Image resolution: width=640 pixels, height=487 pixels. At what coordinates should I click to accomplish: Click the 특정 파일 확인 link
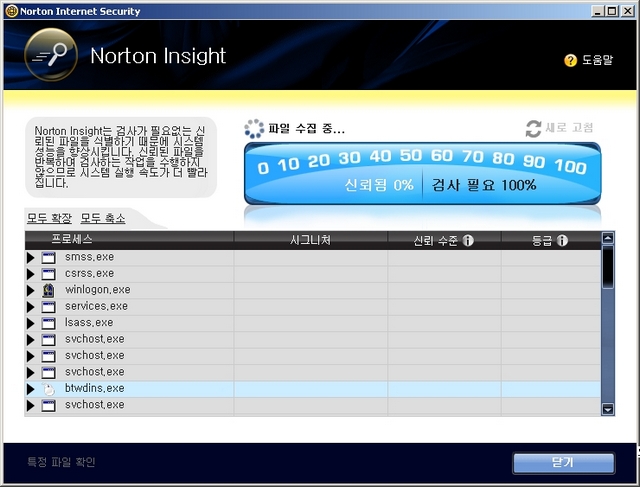61,462
